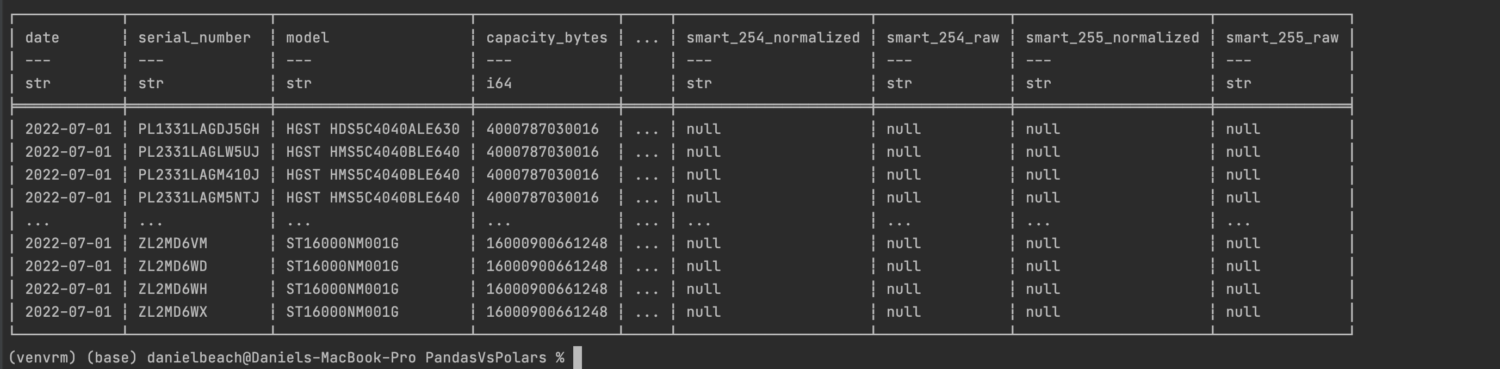The height and width of the screenshot is (369, 1500).
Task: Select serial number PL1331LAGDJ5GH
Action: (199, 129)
